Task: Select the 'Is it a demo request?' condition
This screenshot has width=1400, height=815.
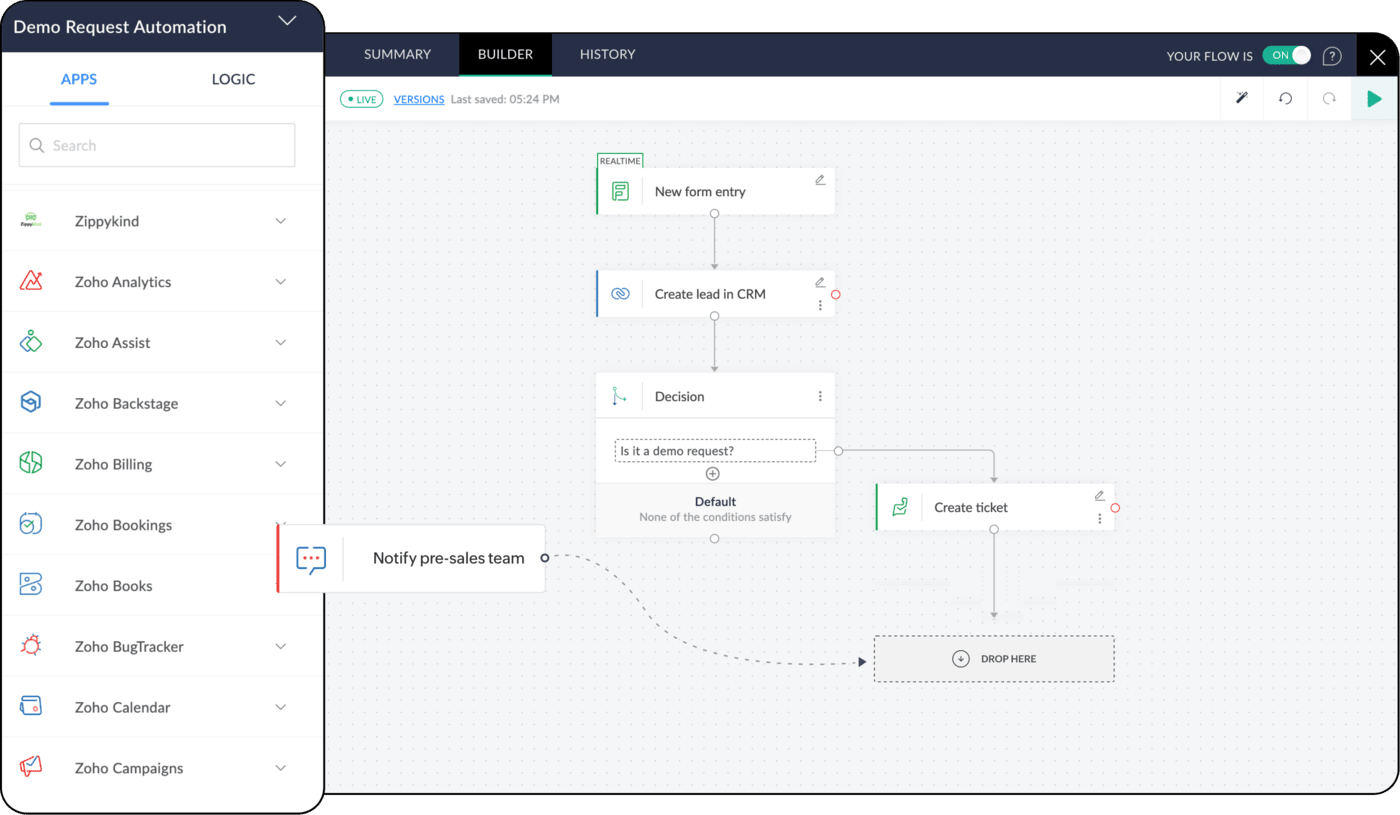Action: (x=714, y=451)
